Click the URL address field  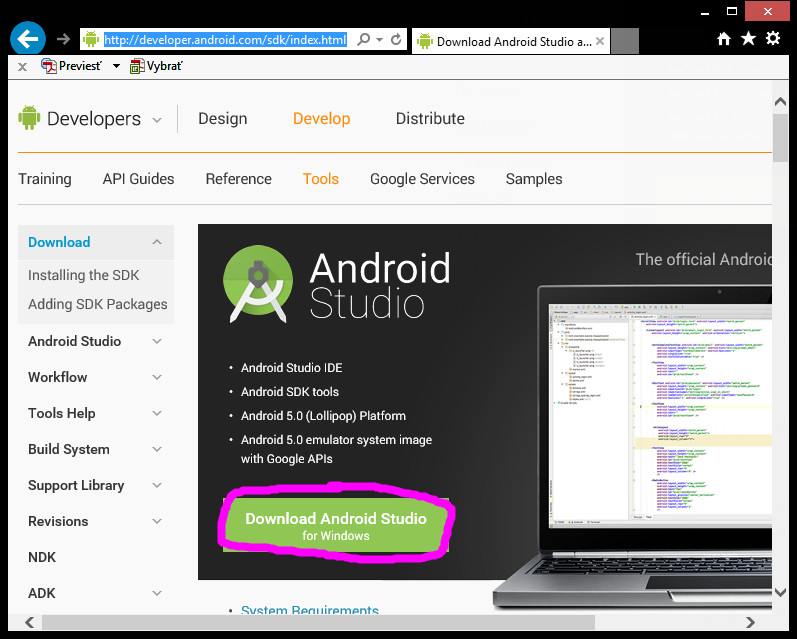226,40
